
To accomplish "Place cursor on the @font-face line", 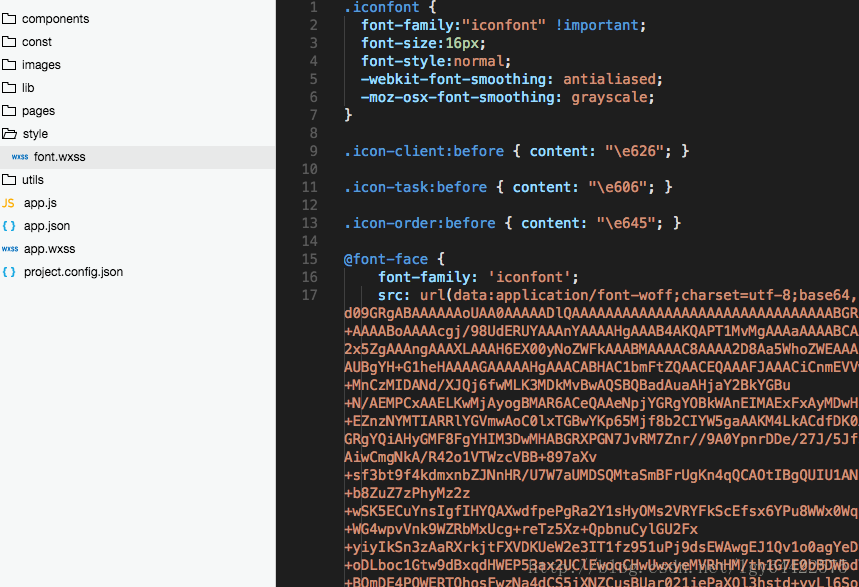I will point(386,259).
